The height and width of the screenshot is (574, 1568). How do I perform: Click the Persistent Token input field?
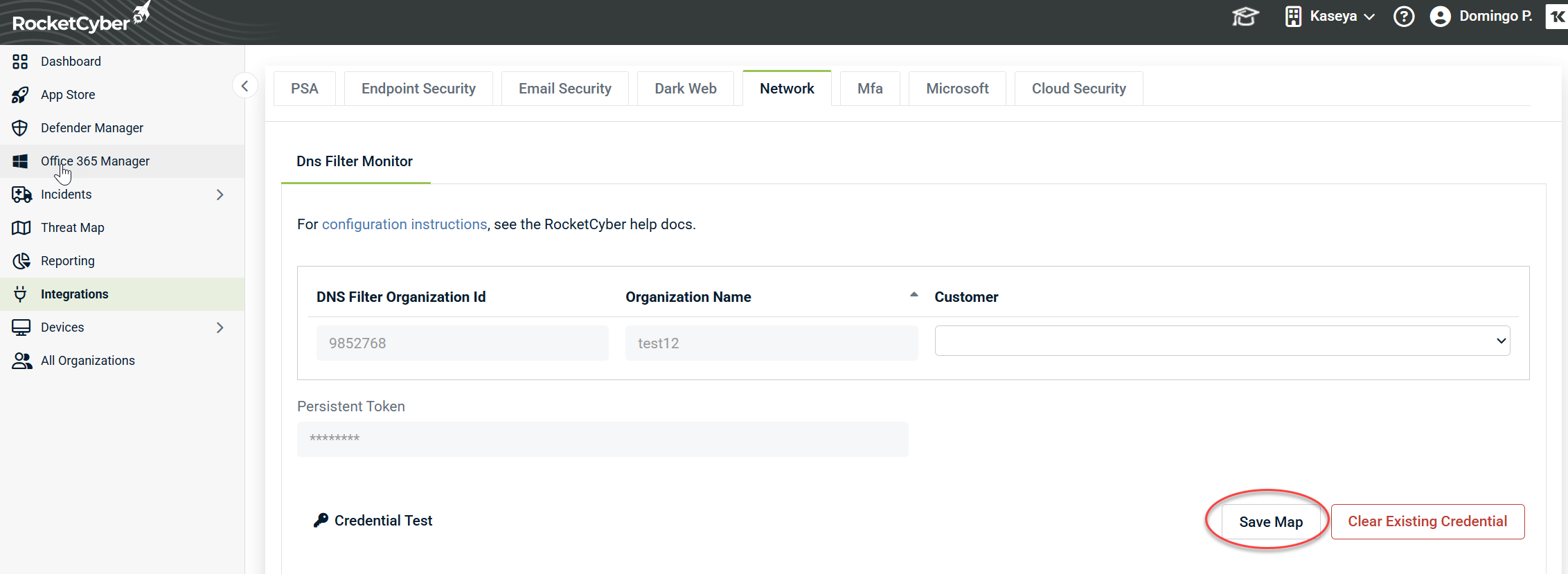(602, 439)
